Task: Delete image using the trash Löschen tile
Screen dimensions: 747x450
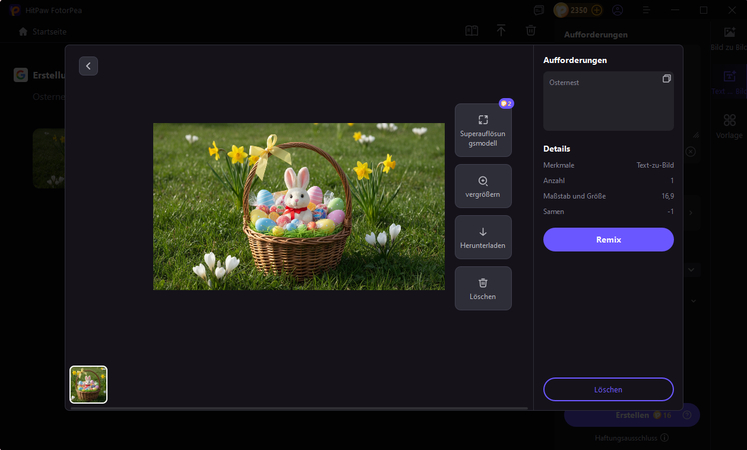Action: tap(483, 288)
